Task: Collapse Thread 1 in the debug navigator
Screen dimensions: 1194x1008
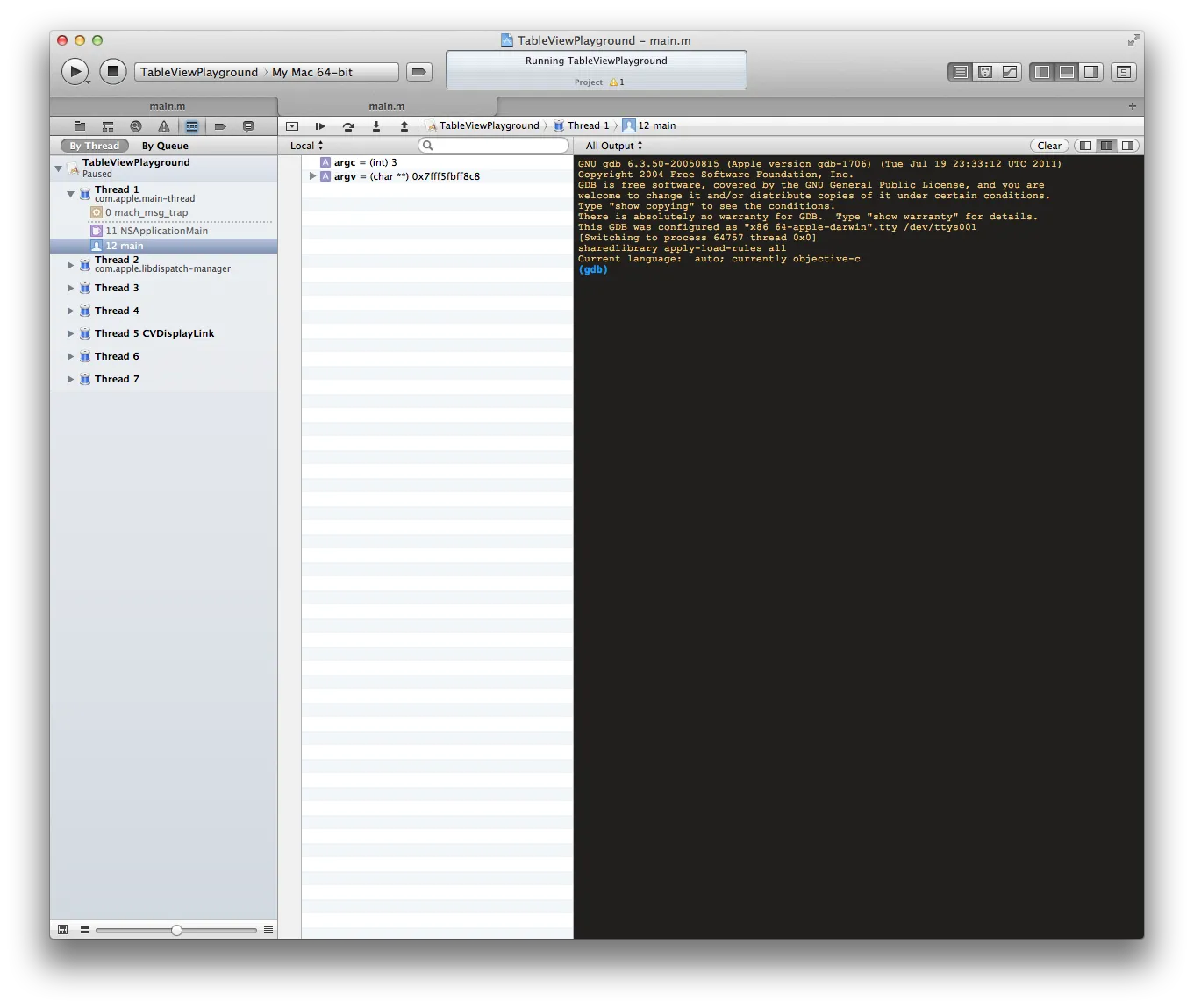Action: tap(70, 194)
